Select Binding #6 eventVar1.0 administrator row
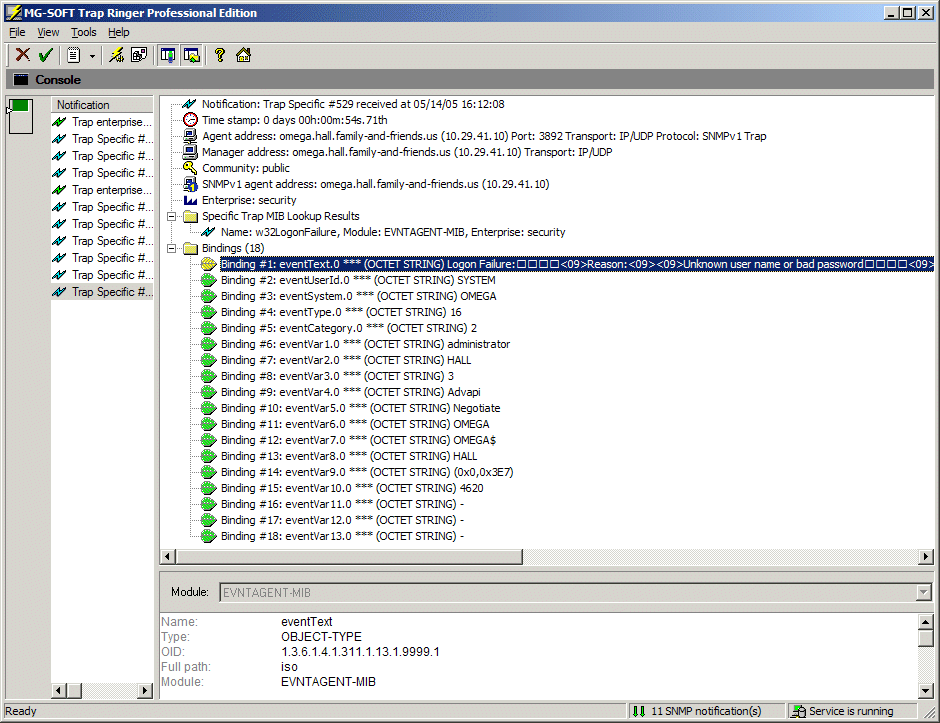940x723 pixels. 365,344
